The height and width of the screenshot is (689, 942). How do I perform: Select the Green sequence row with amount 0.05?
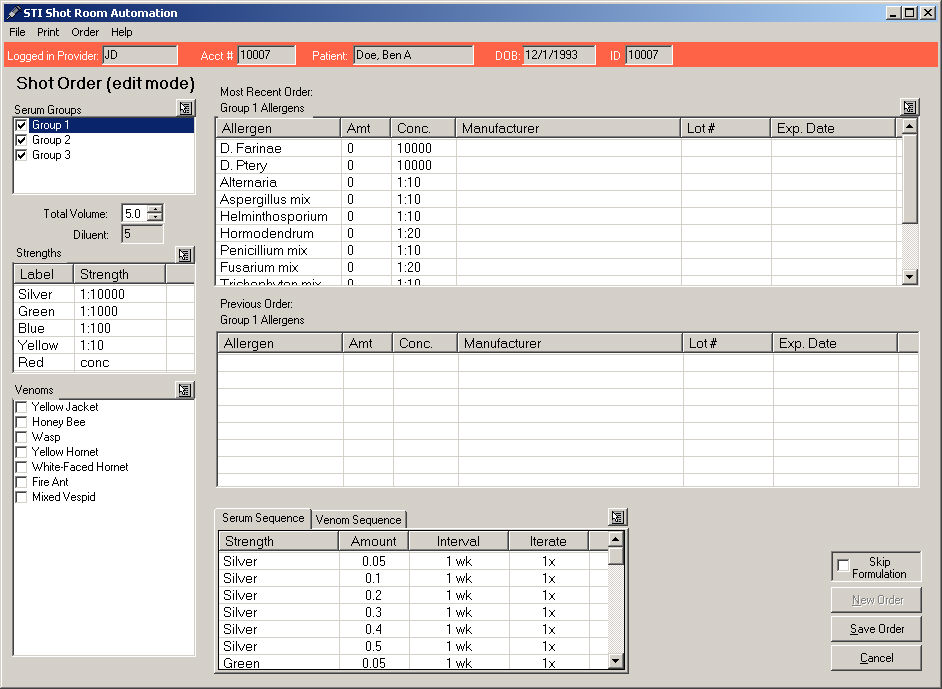tap(413, 663)
